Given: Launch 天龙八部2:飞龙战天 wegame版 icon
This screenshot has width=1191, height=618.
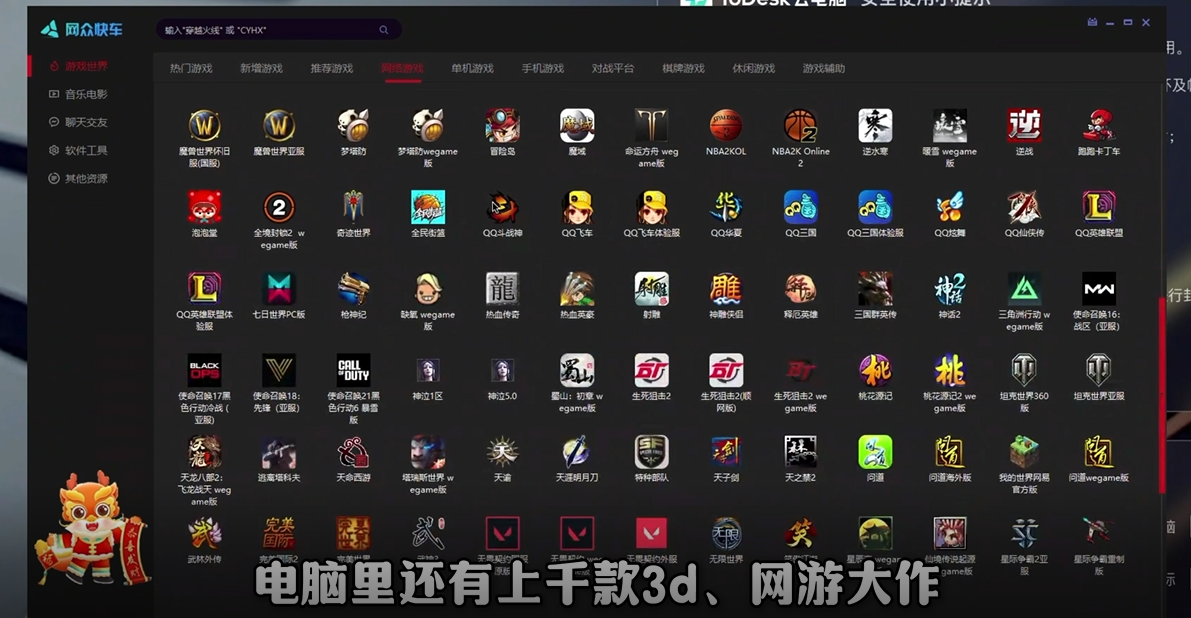Looking at the screenshot, I should (204, 452).
